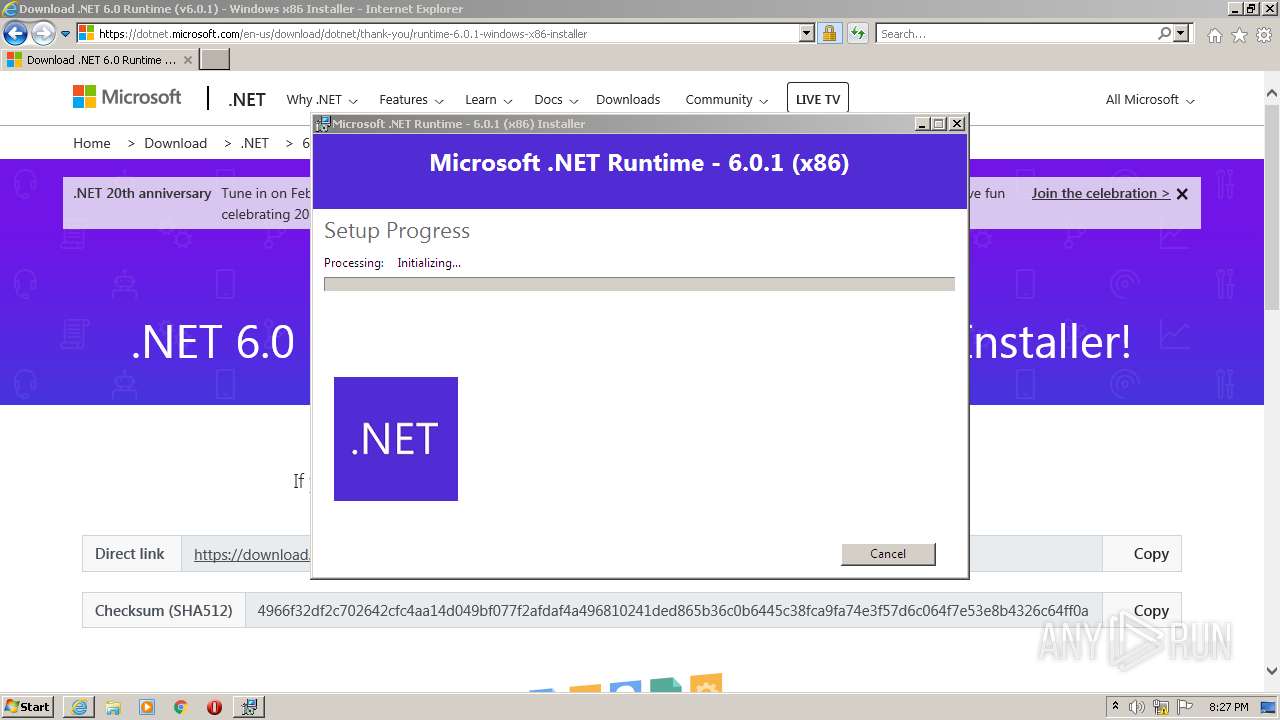The width and height of the screenshot is (1280, 720).
Task: Click the page scrollbar down arrow
Action: (1272, 671)
